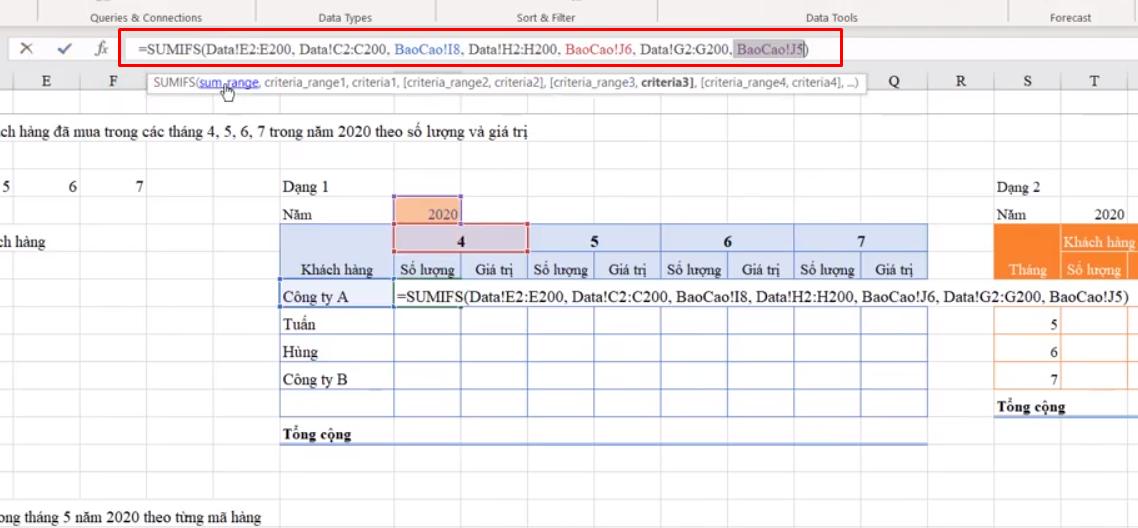
Task: Select Tuấn customer cell
Action: click(x=337, y=321)
